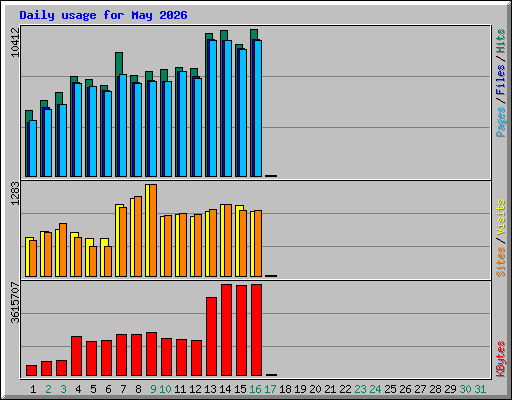Click the blue "Files" legend label
Viewport: 512px width, 400px height.
pyautogui.click(x=500, y=79)
